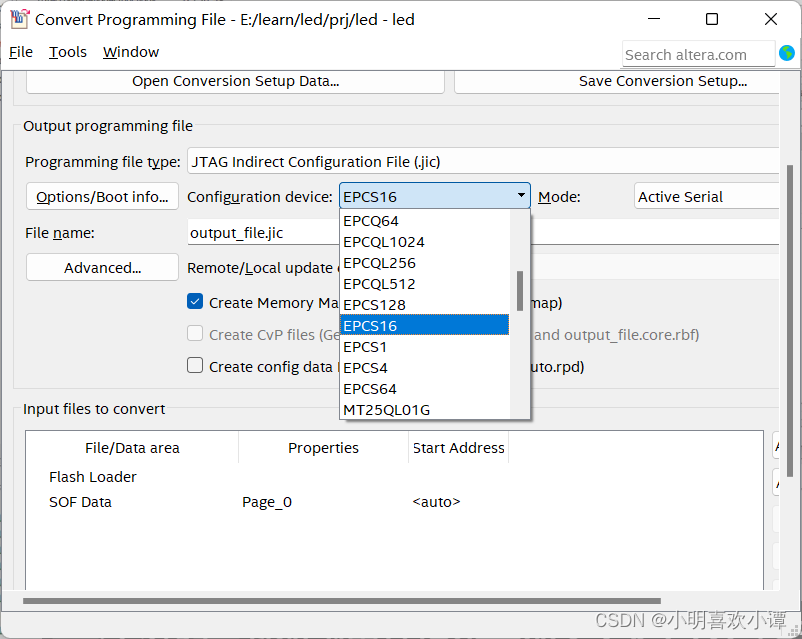
Task: Select the Flash Loader row
Action: coord(93,477)
